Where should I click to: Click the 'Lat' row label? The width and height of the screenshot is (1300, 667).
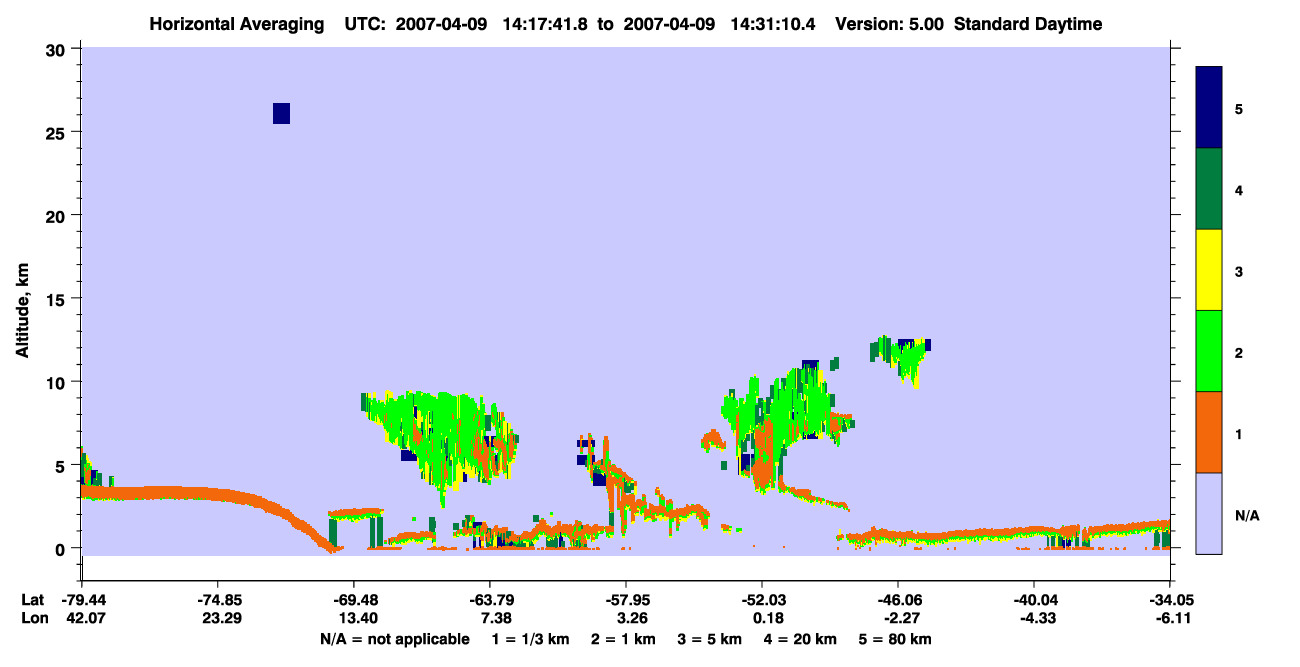coord(32,601)
